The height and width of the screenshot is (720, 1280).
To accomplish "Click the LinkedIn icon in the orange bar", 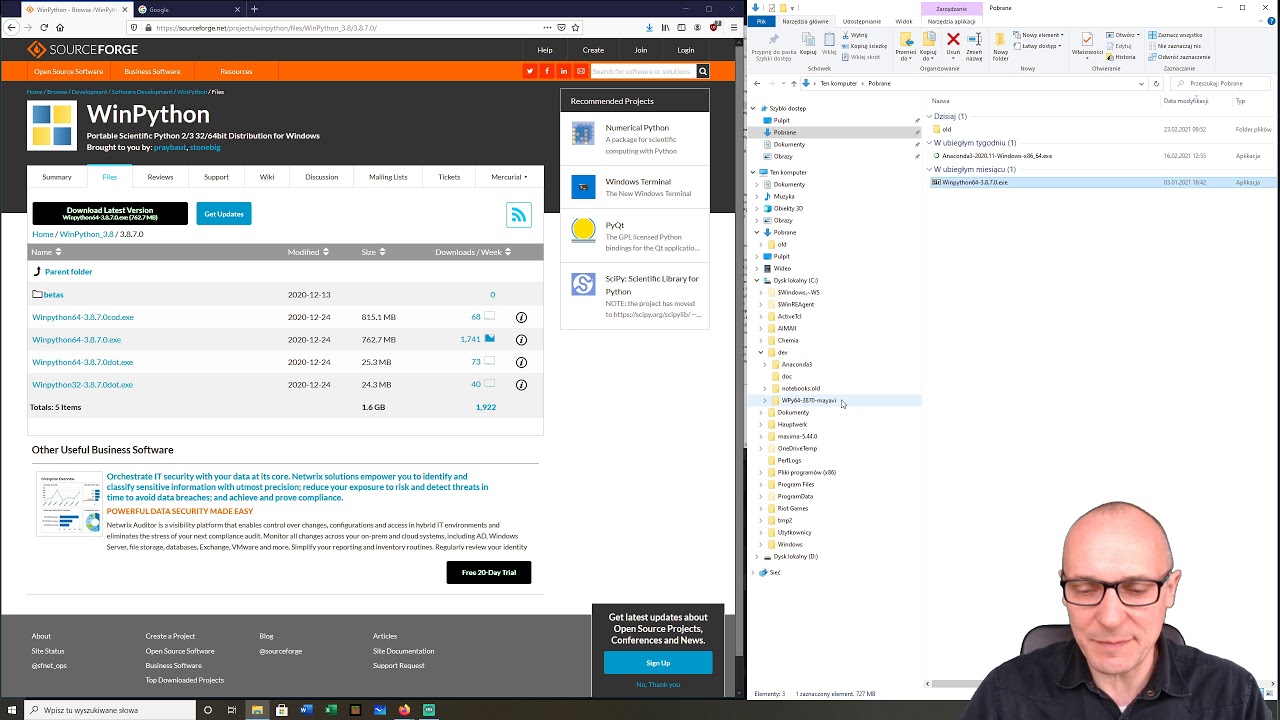I will tap(564, 71).
